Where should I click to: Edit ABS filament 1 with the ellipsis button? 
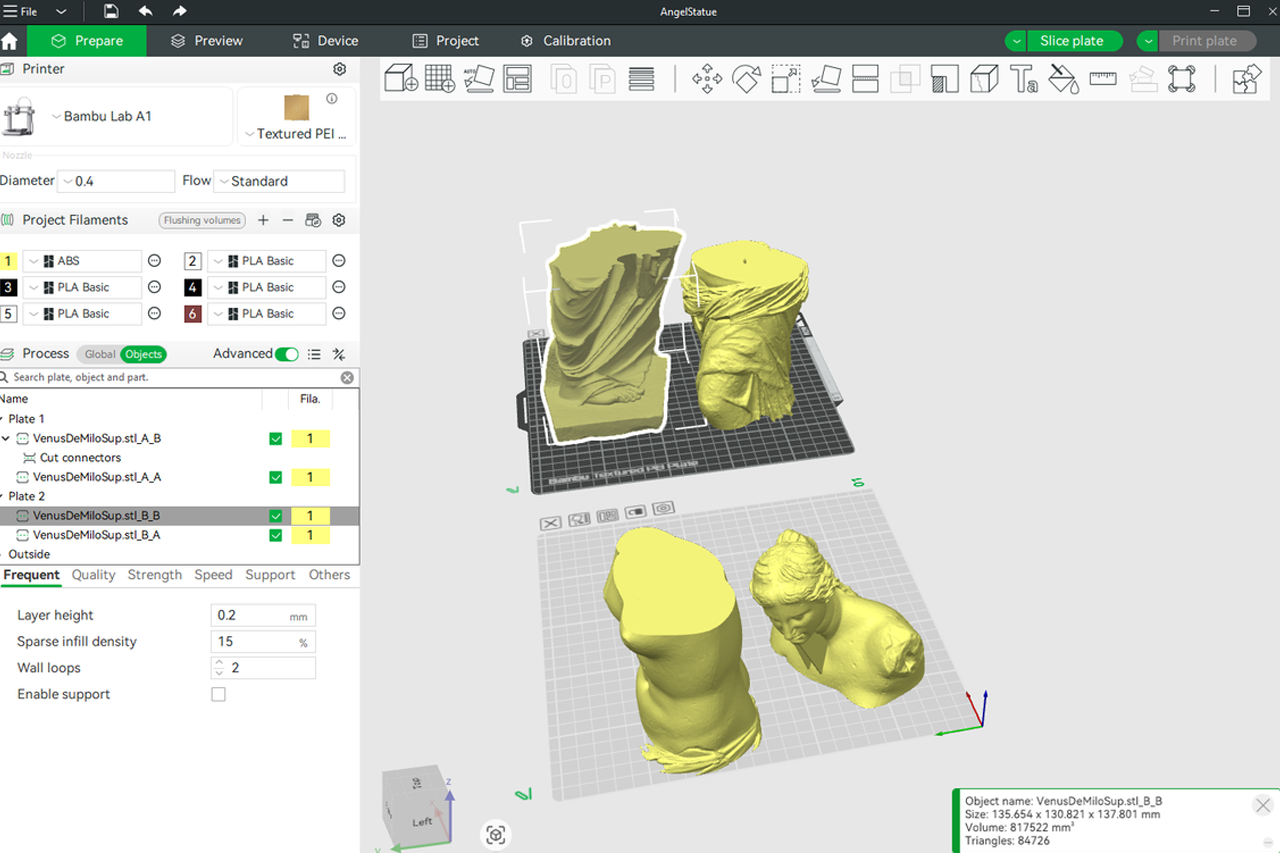point(154,261)
